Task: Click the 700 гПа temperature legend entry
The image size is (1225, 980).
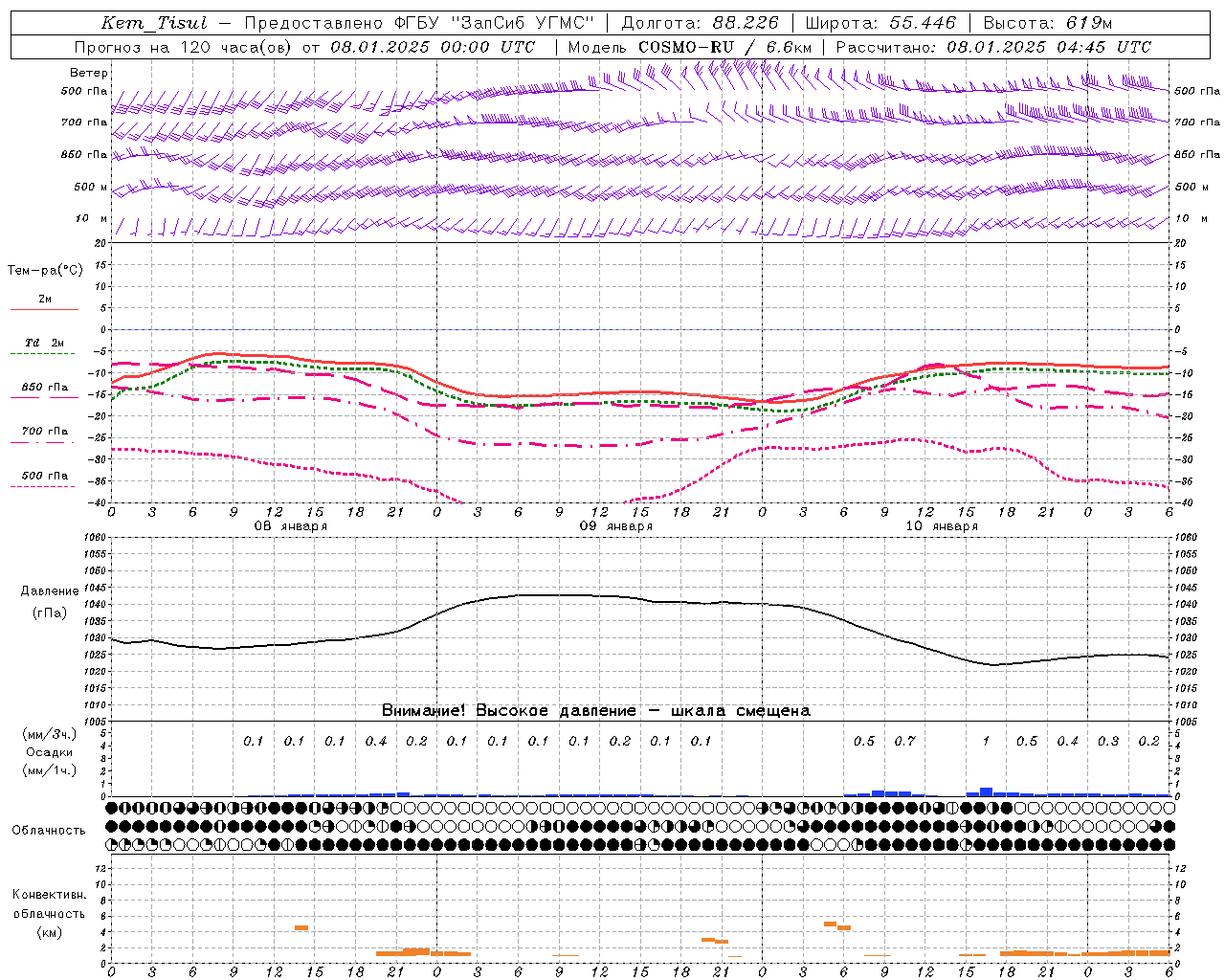Action: pyautogui.click(x=45, y=432)
